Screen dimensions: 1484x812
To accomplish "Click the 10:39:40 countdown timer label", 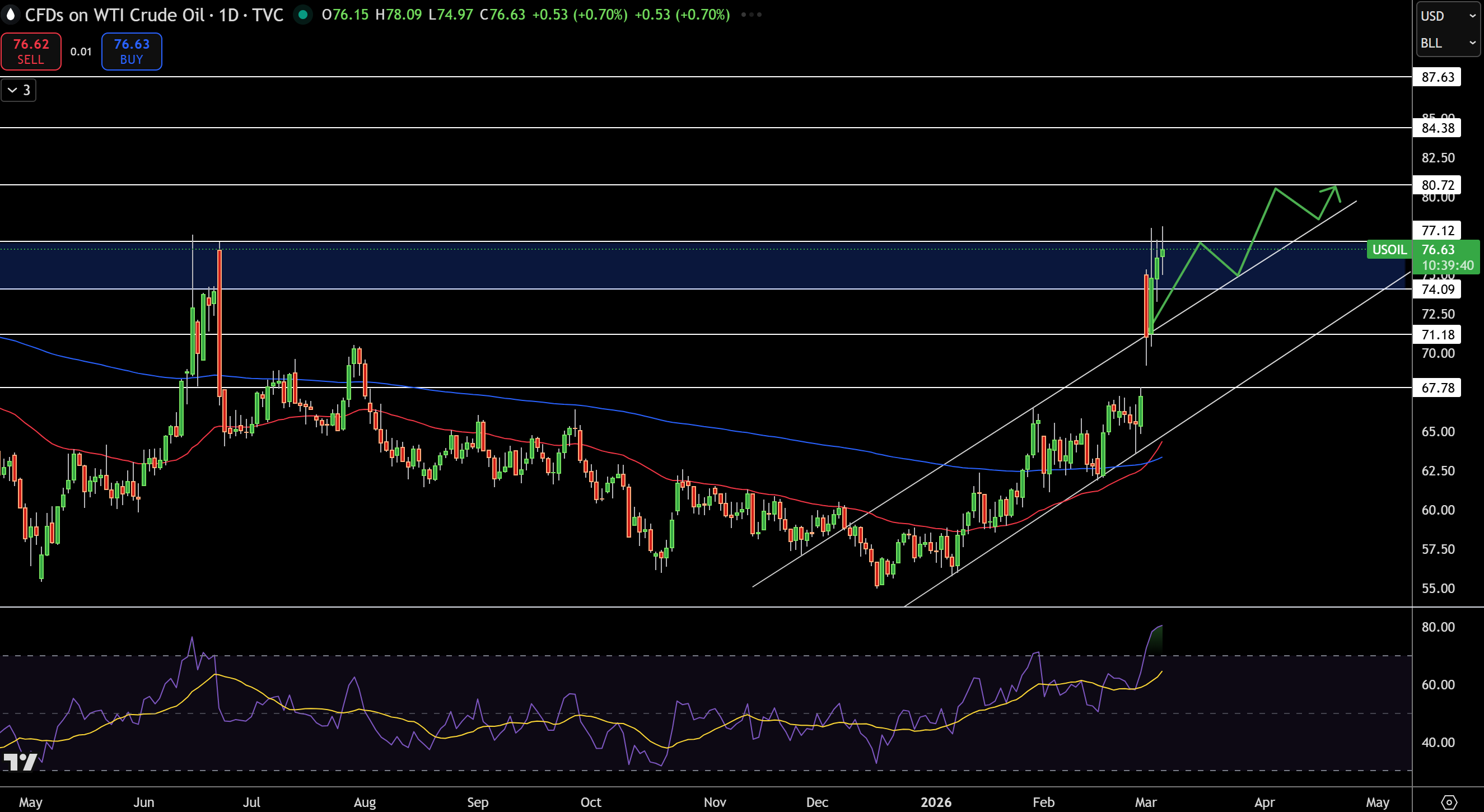I will tap(1448, 265).
